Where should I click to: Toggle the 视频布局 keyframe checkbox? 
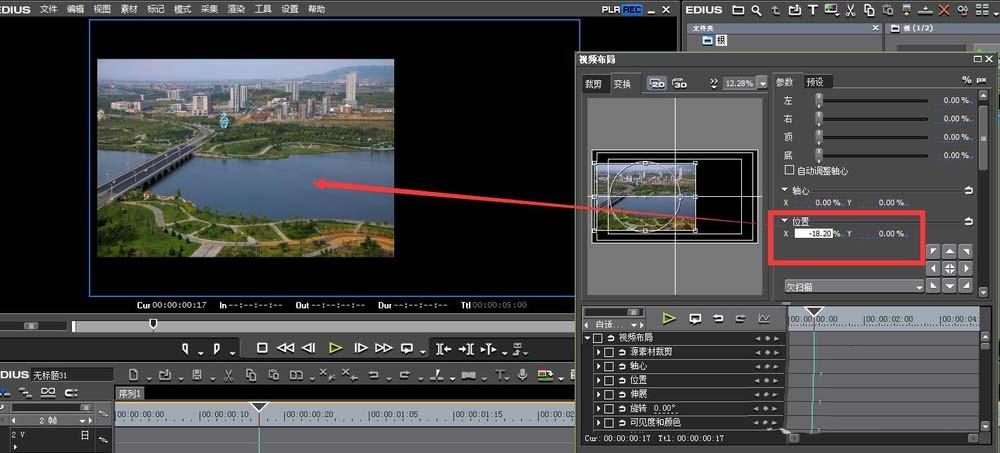598,338
